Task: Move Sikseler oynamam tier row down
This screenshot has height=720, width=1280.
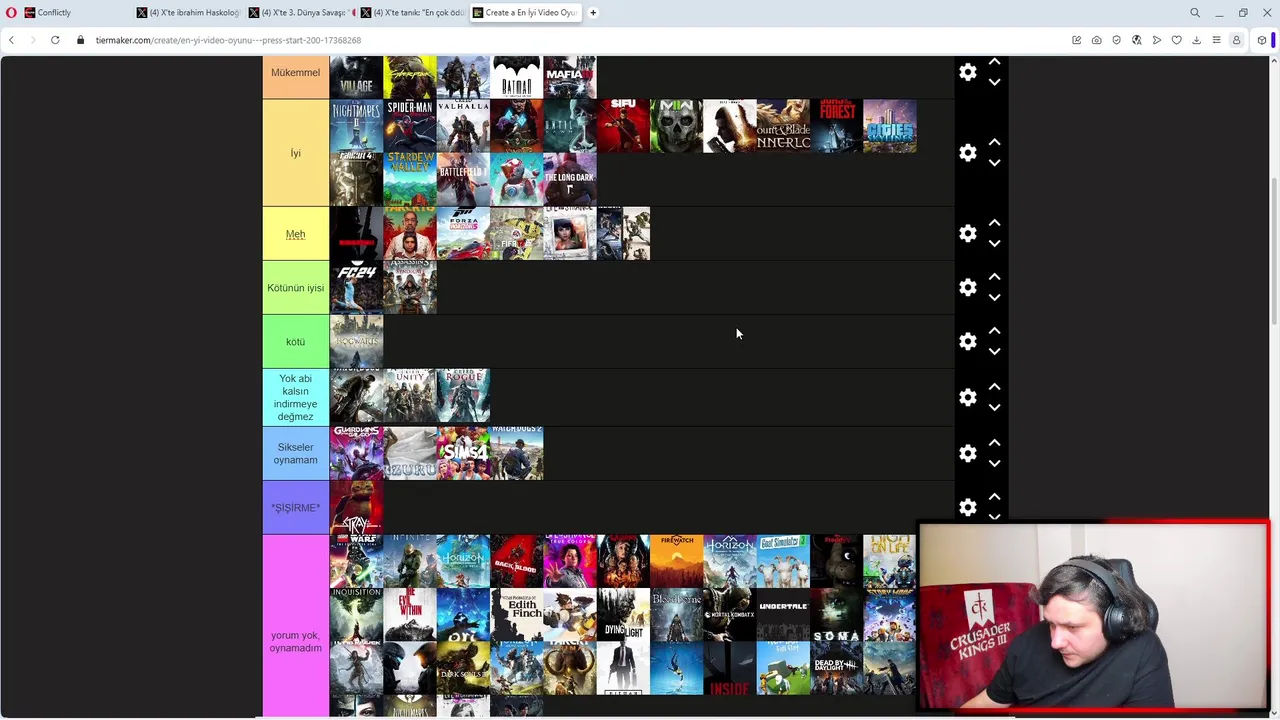Action: (994, 463)
